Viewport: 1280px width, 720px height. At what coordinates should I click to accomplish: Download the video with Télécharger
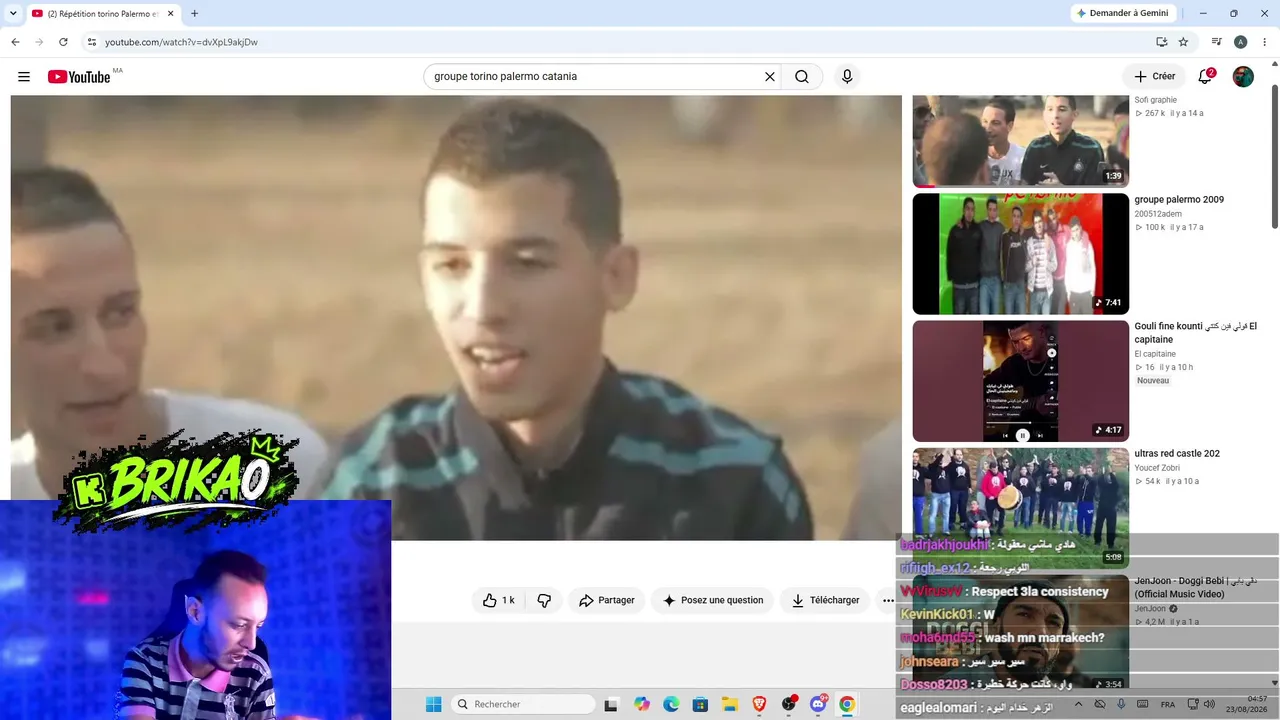825,600
